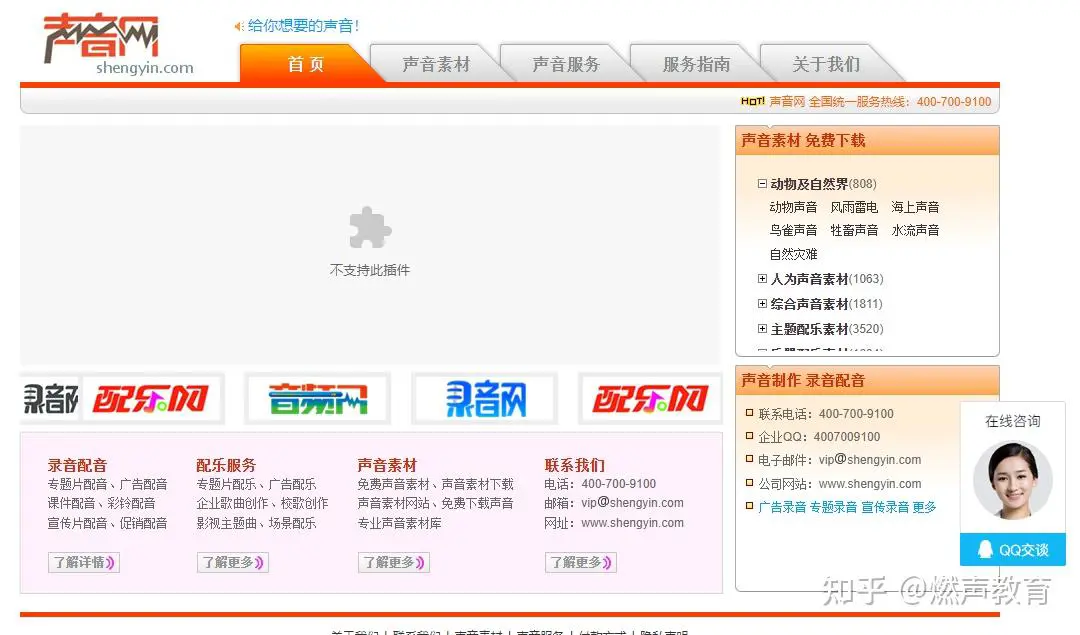Switch to 首页 tab

click(306, 64)
